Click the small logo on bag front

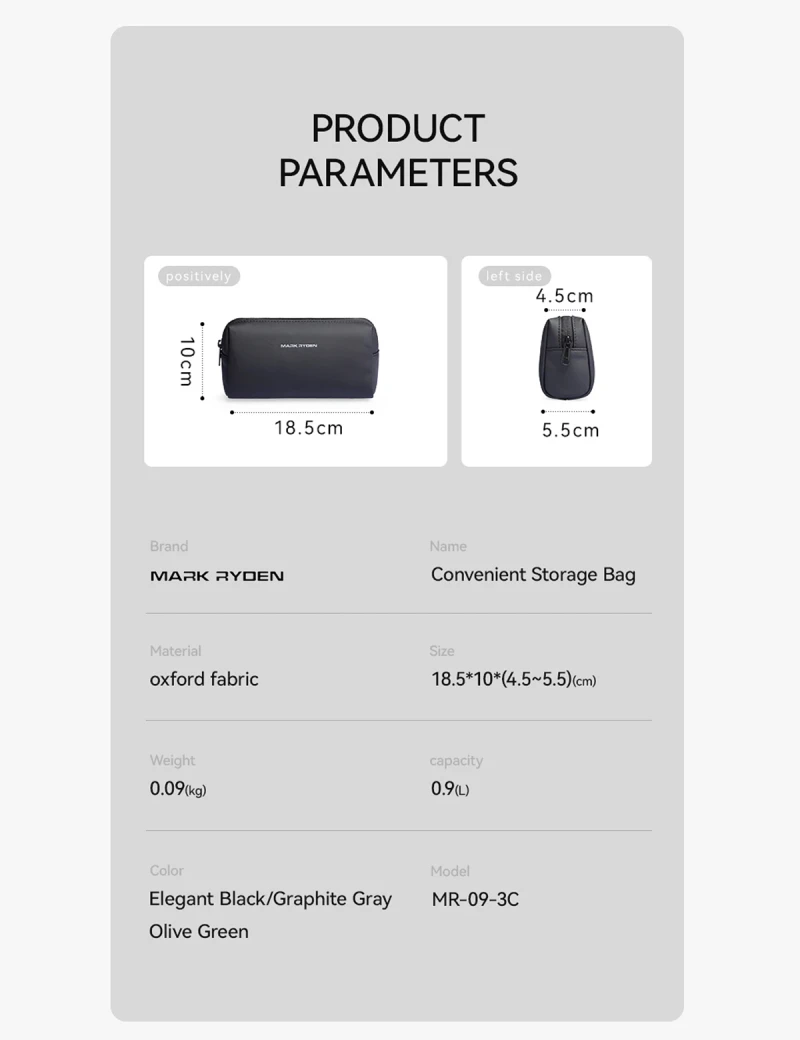[299, 346]
